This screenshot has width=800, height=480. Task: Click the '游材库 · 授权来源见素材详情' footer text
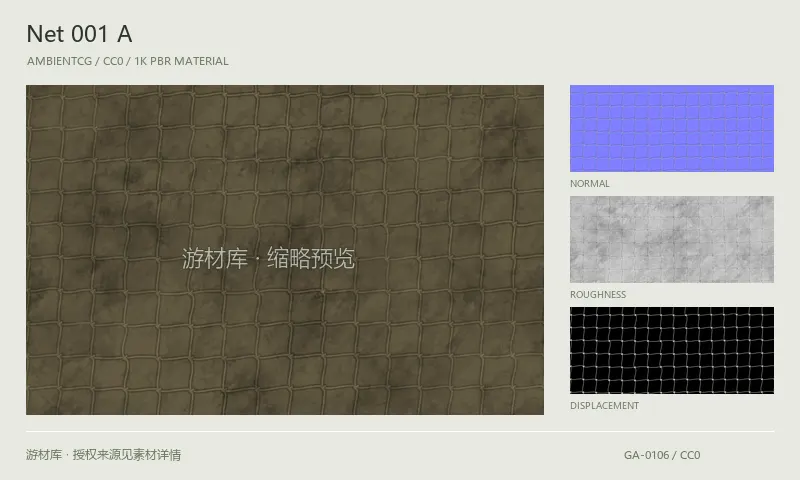point(104,454)
